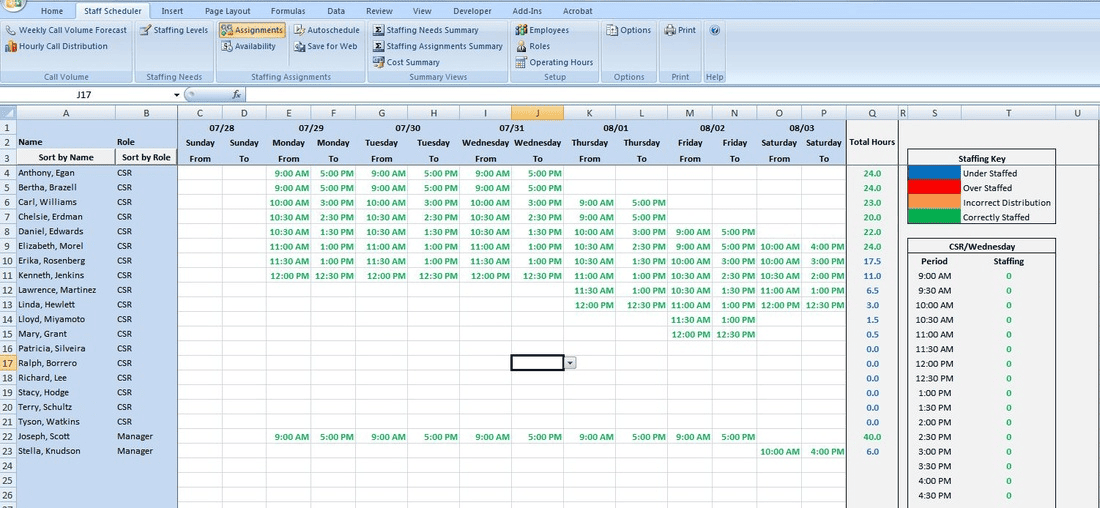Open the Availability view

point(248,46)
